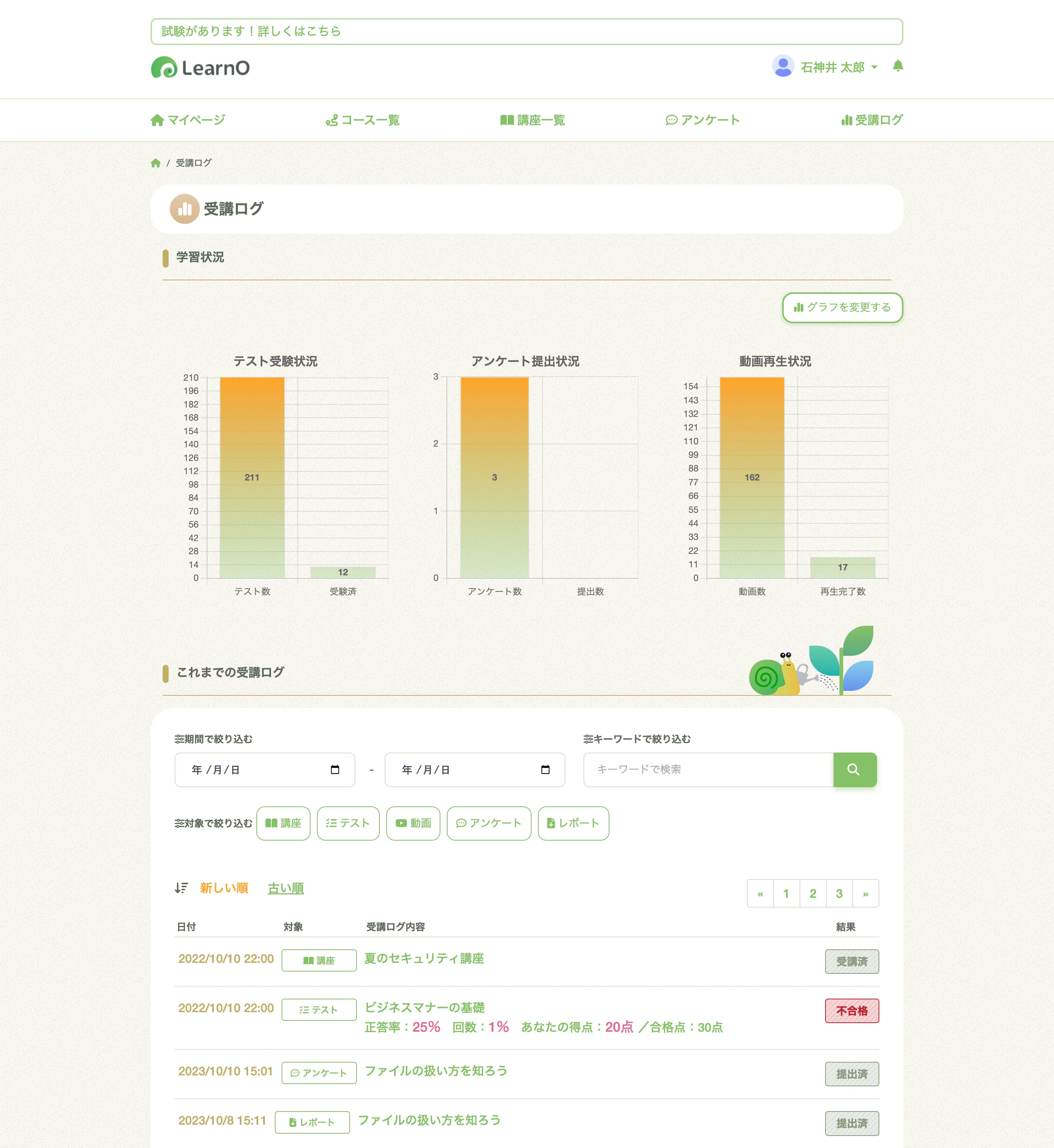The image size is (1054, 1148).
Task: Click the LearnO logo
Action: (200, 68)
